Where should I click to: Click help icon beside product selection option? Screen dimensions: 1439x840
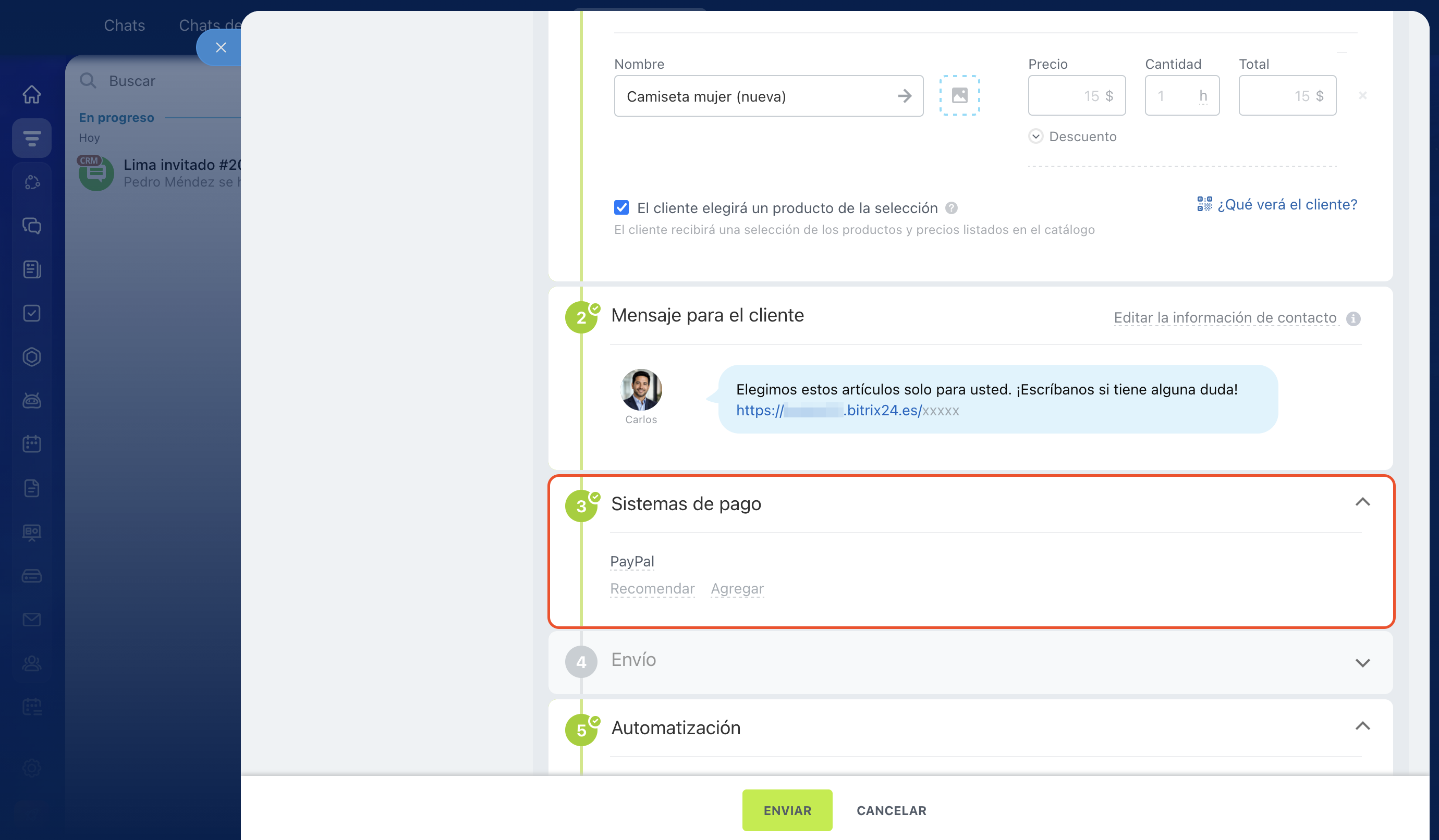(952, 208)
